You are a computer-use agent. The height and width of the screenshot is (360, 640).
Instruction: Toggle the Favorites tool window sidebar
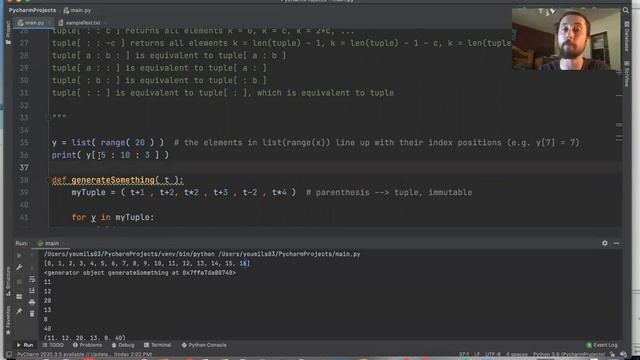pos(8,320)
